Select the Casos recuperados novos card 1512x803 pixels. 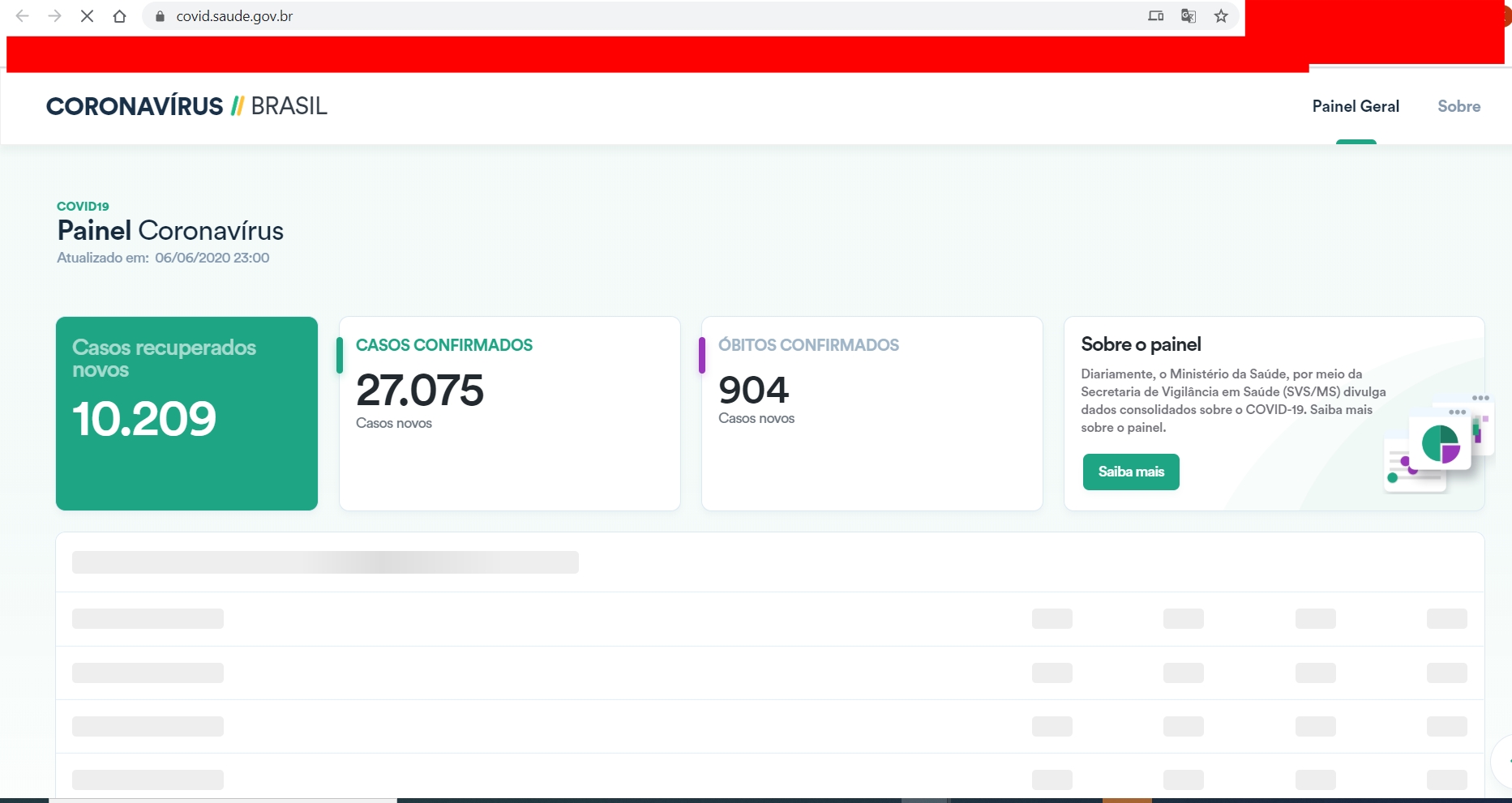[186, 413]
